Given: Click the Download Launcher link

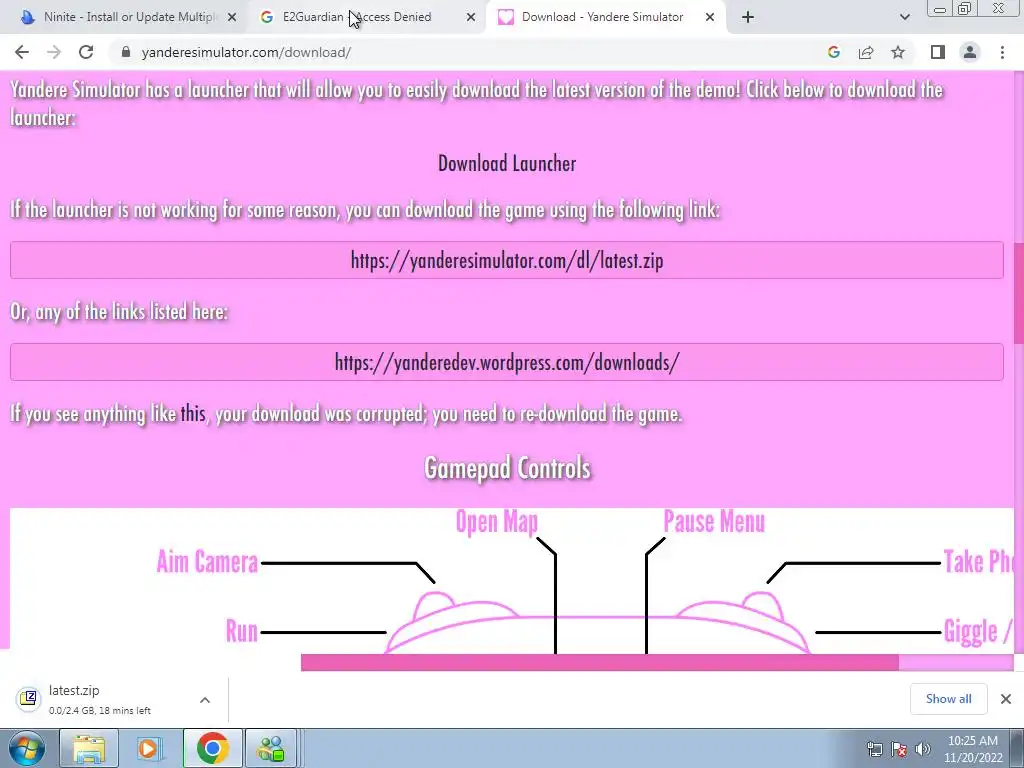Looking at the screenshot, I should 507,163.
